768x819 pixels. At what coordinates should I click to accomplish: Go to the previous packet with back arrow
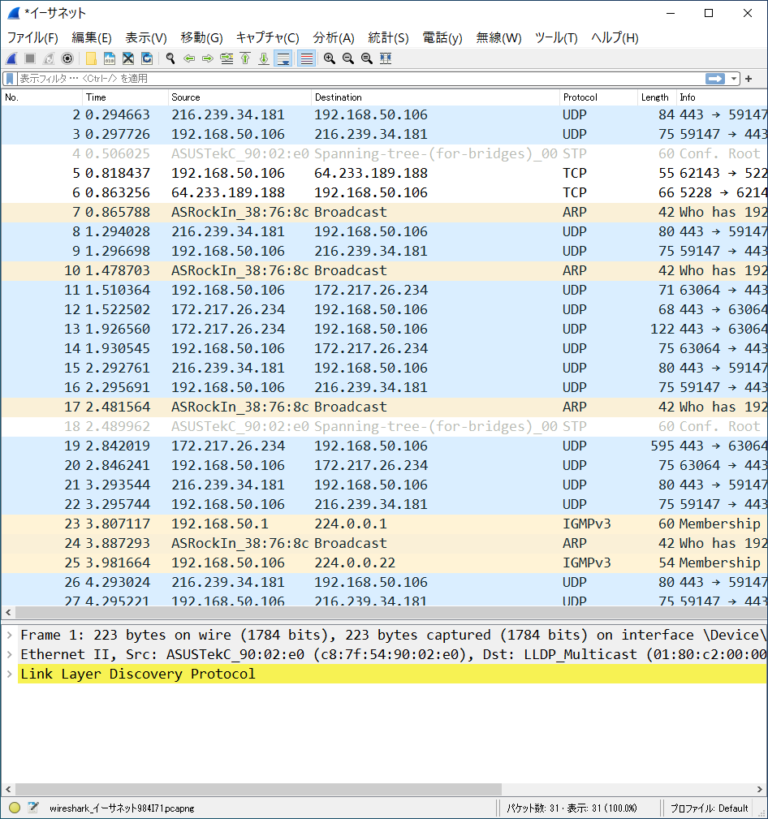pos(189,59)
